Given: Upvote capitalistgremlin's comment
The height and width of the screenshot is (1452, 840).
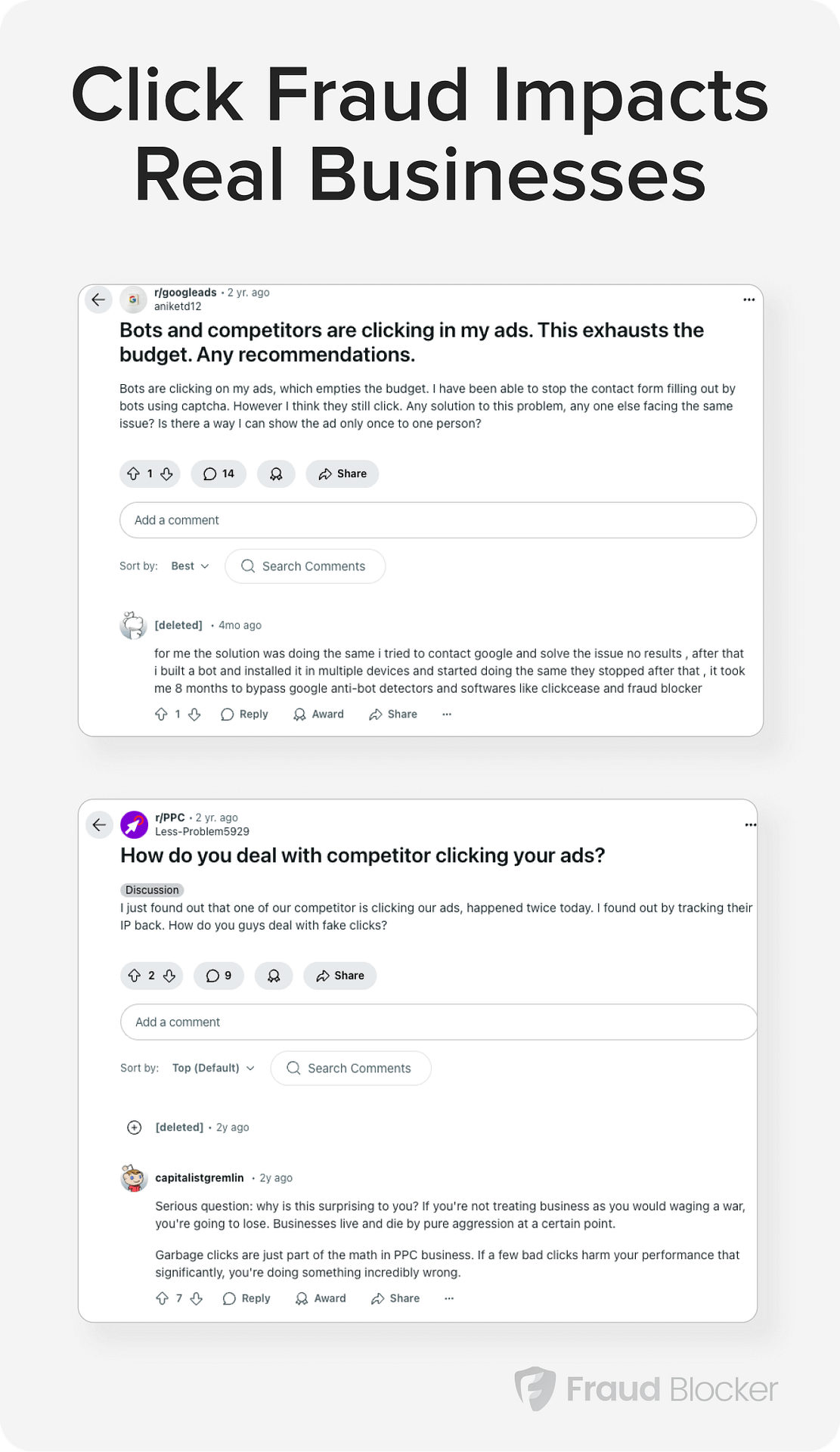Looking at the screenshot, I should point(162,1298).
